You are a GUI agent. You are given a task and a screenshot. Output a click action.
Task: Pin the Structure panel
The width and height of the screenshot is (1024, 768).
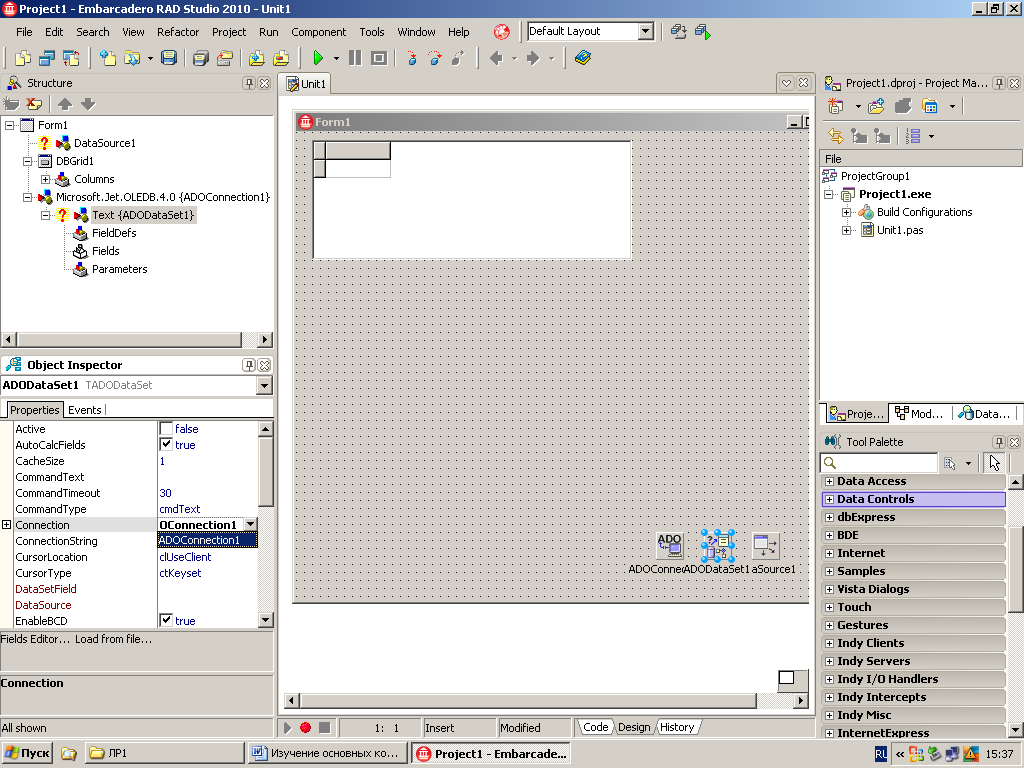249,83
